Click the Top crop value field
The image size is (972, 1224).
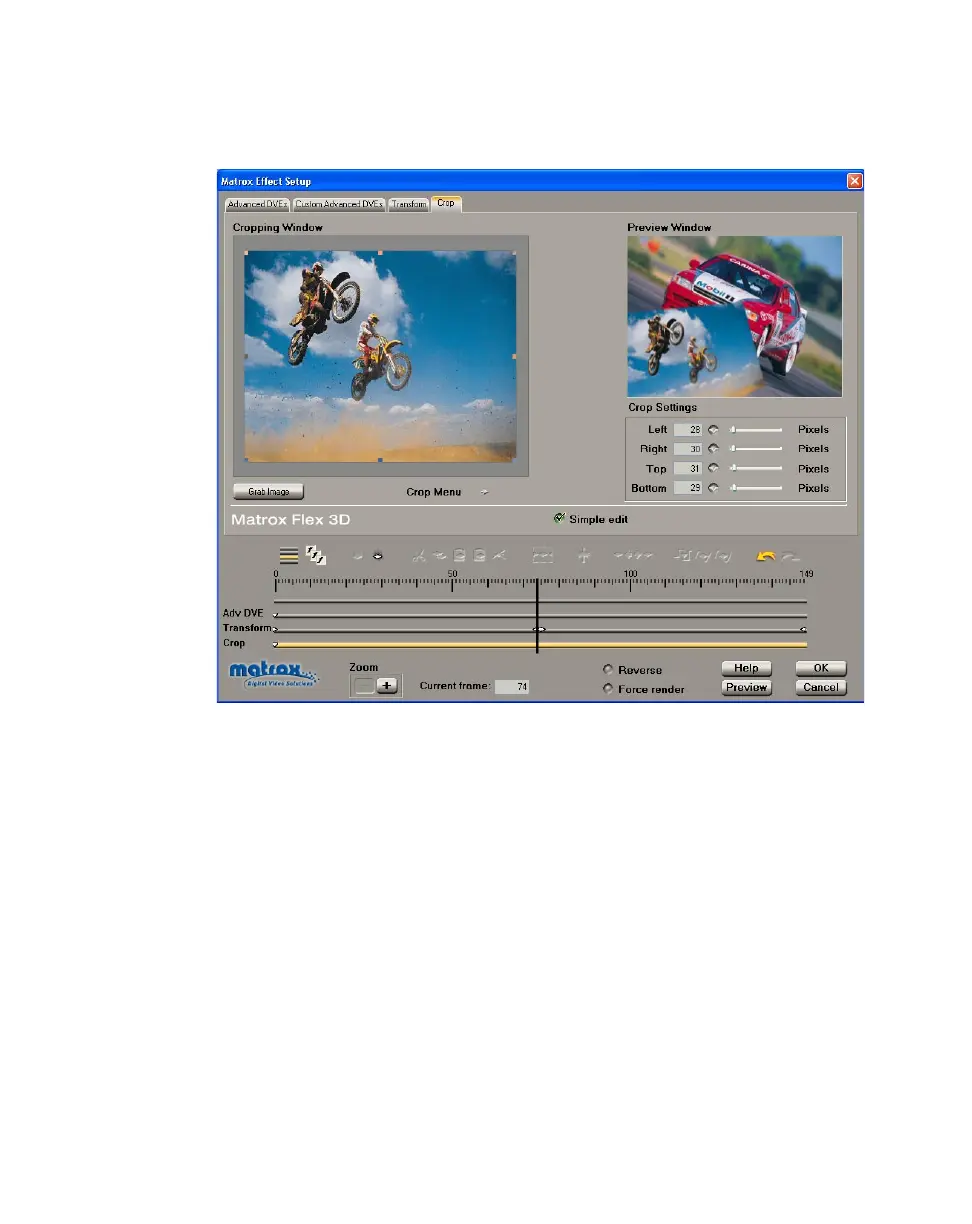pos(687,468)
